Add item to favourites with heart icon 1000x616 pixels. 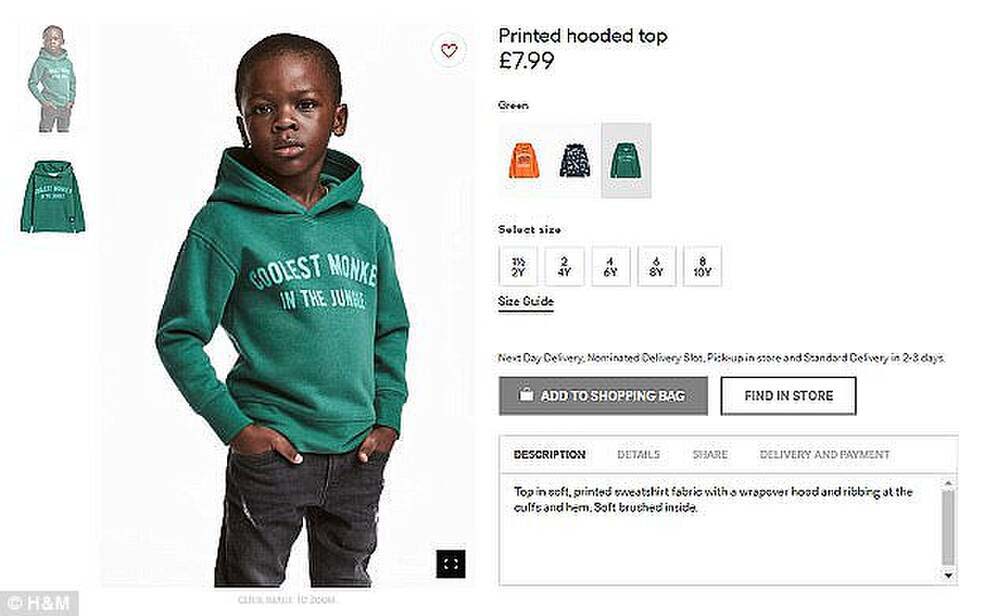[x=449, y=50]
